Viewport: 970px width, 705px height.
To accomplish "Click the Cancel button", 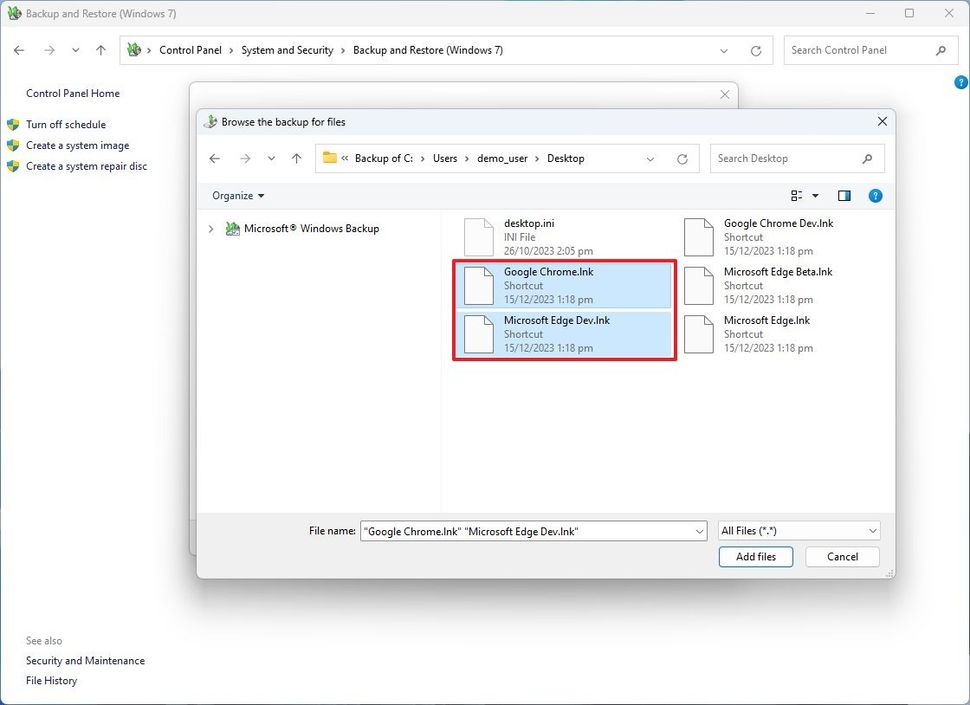I will 841,556.
